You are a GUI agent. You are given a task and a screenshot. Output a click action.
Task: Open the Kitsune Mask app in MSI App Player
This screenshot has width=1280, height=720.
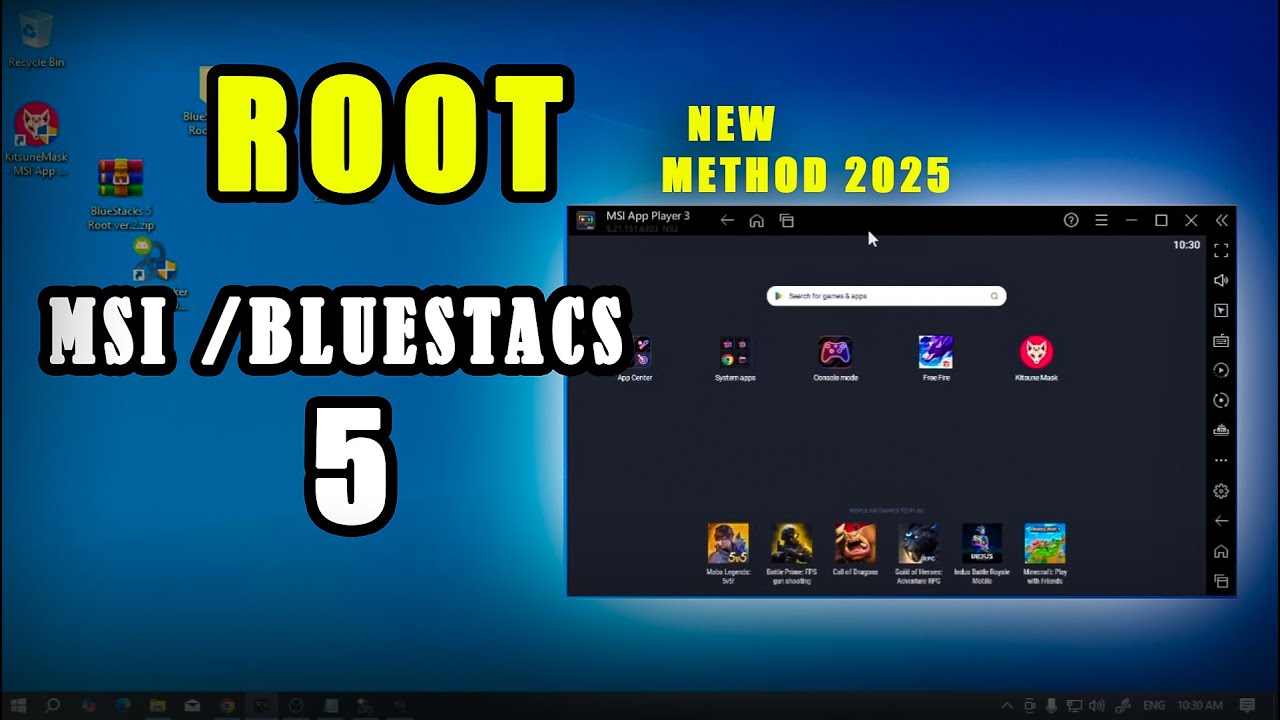click(1036, 352)
